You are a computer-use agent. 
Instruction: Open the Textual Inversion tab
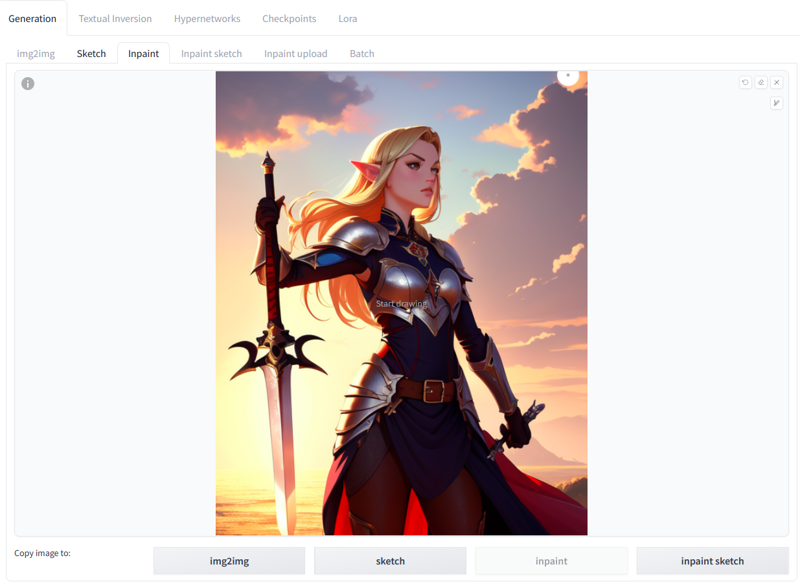[115, 19]
